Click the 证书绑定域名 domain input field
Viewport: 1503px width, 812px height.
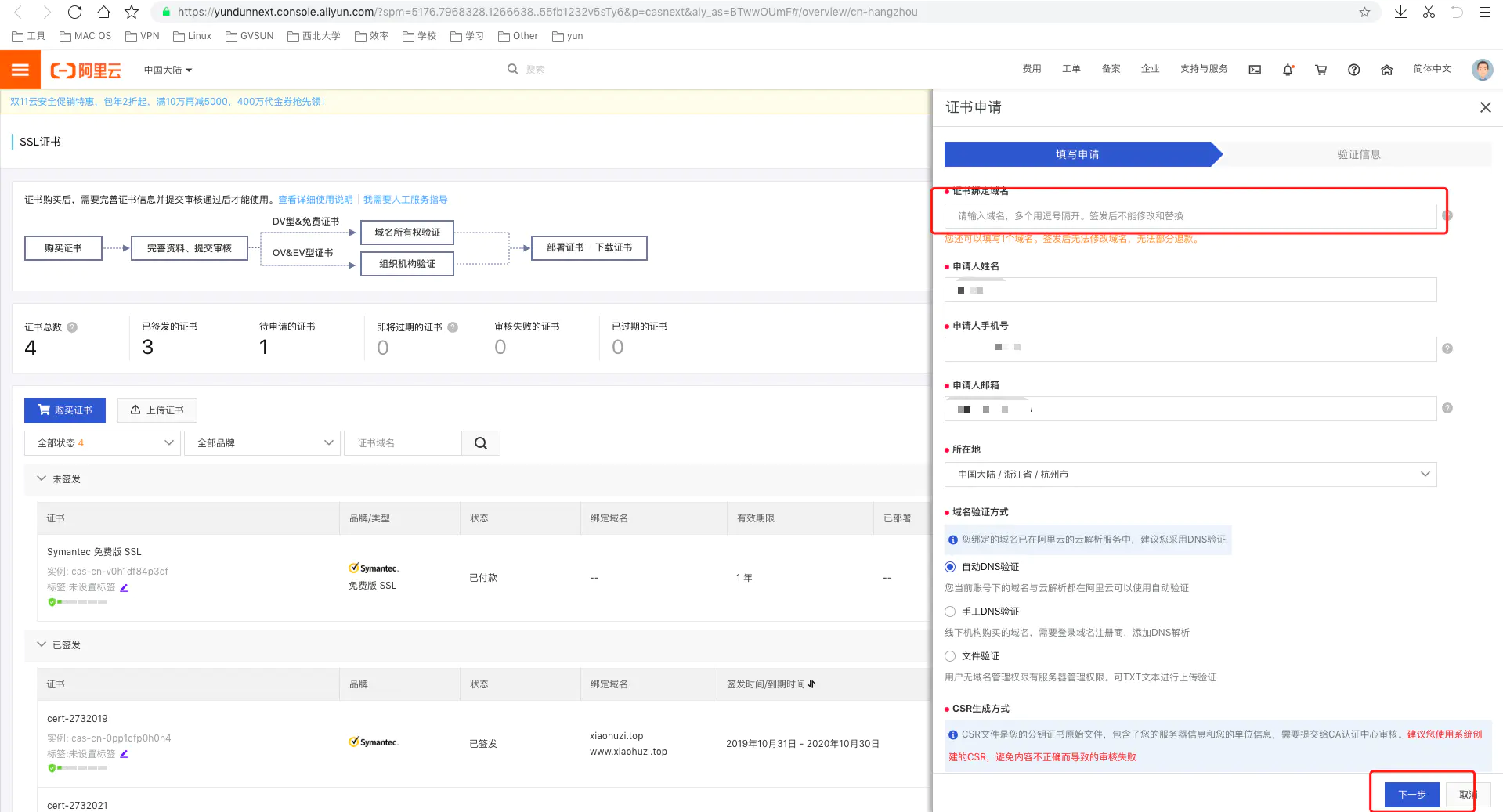(1190, 216)
